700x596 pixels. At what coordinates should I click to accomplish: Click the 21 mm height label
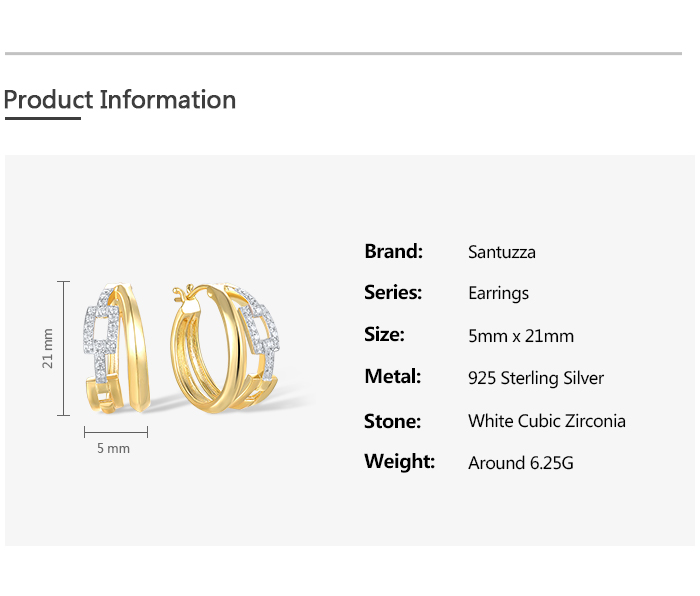pos(47,348)
